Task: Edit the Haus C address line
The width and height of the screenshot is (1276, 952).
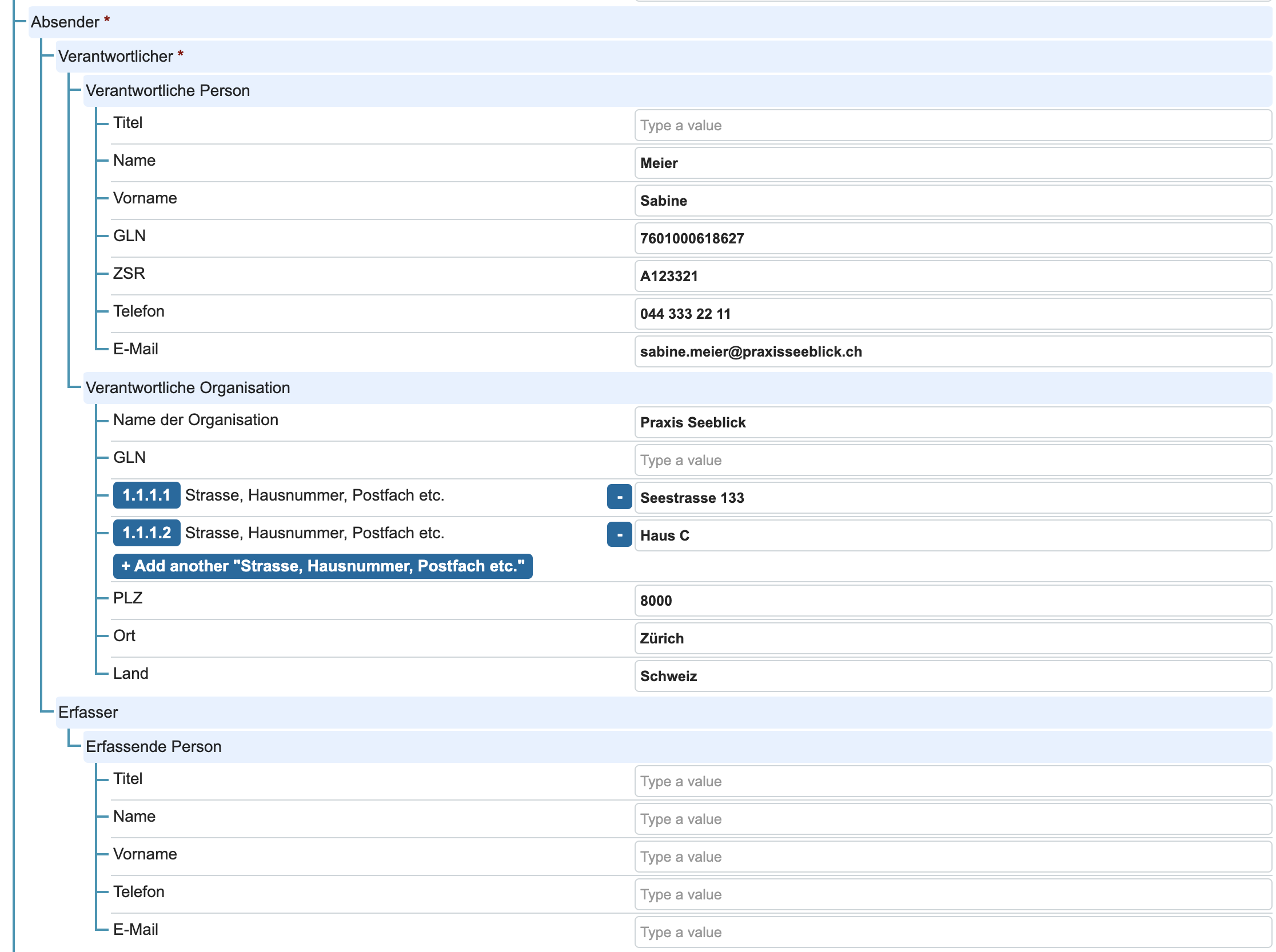Action: 952,535
